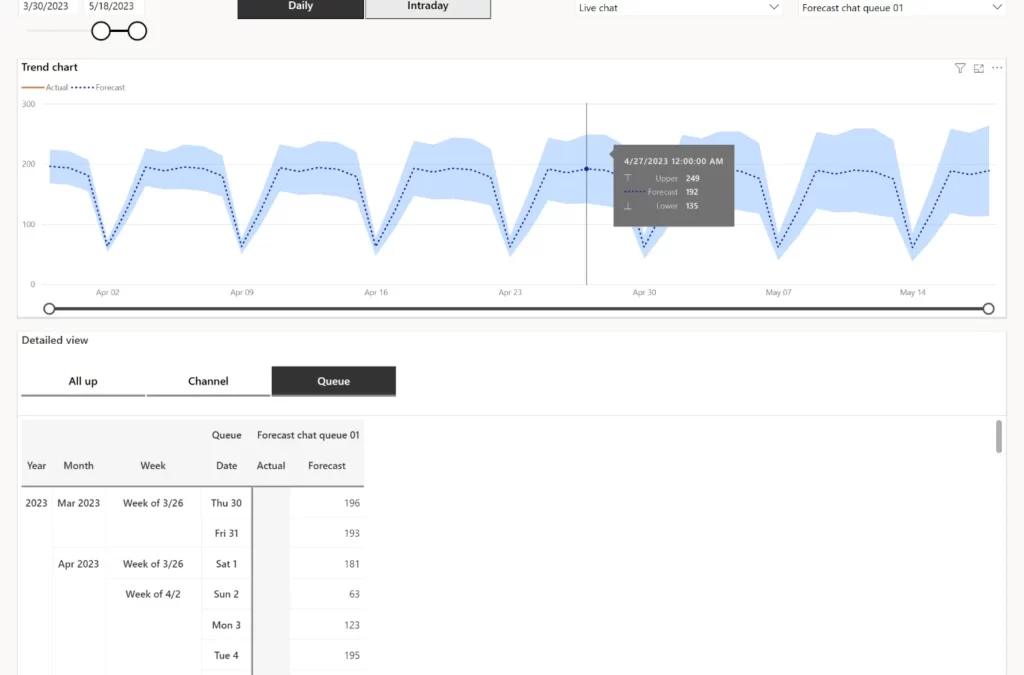Click forecast value 196

(351, 503)
